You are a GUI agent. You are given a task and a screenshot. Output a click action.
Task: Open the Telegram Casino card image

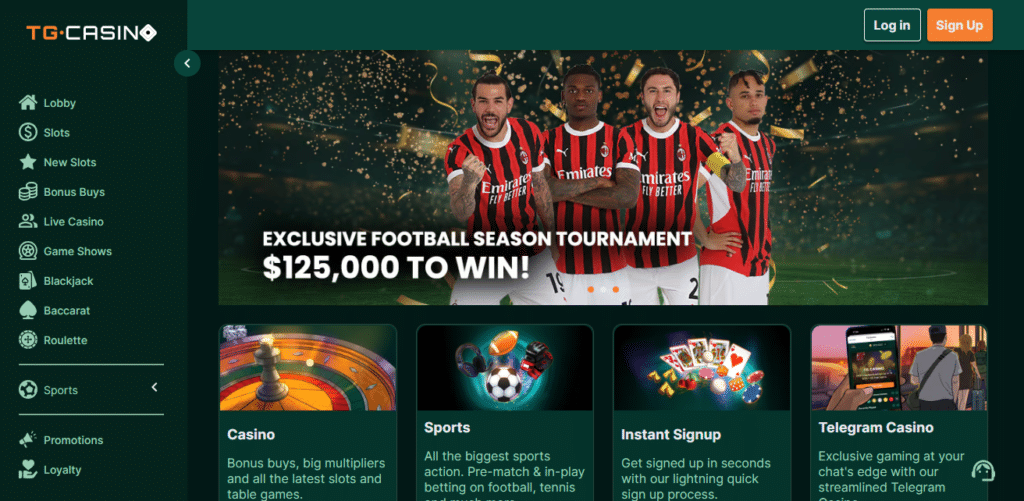899,368
